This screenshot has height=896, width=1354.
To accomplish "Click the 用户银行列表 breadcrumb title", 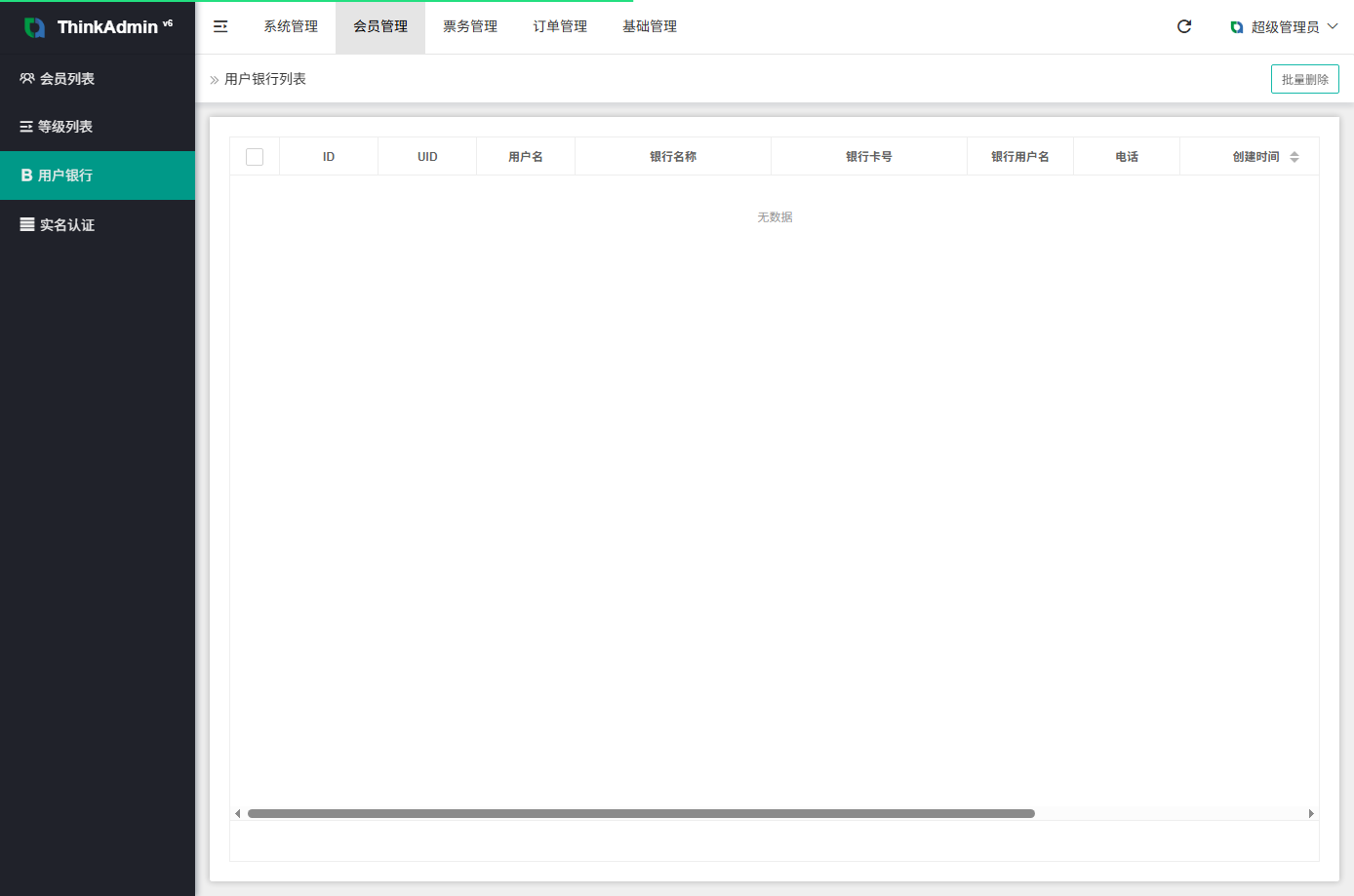I will 265,79.
